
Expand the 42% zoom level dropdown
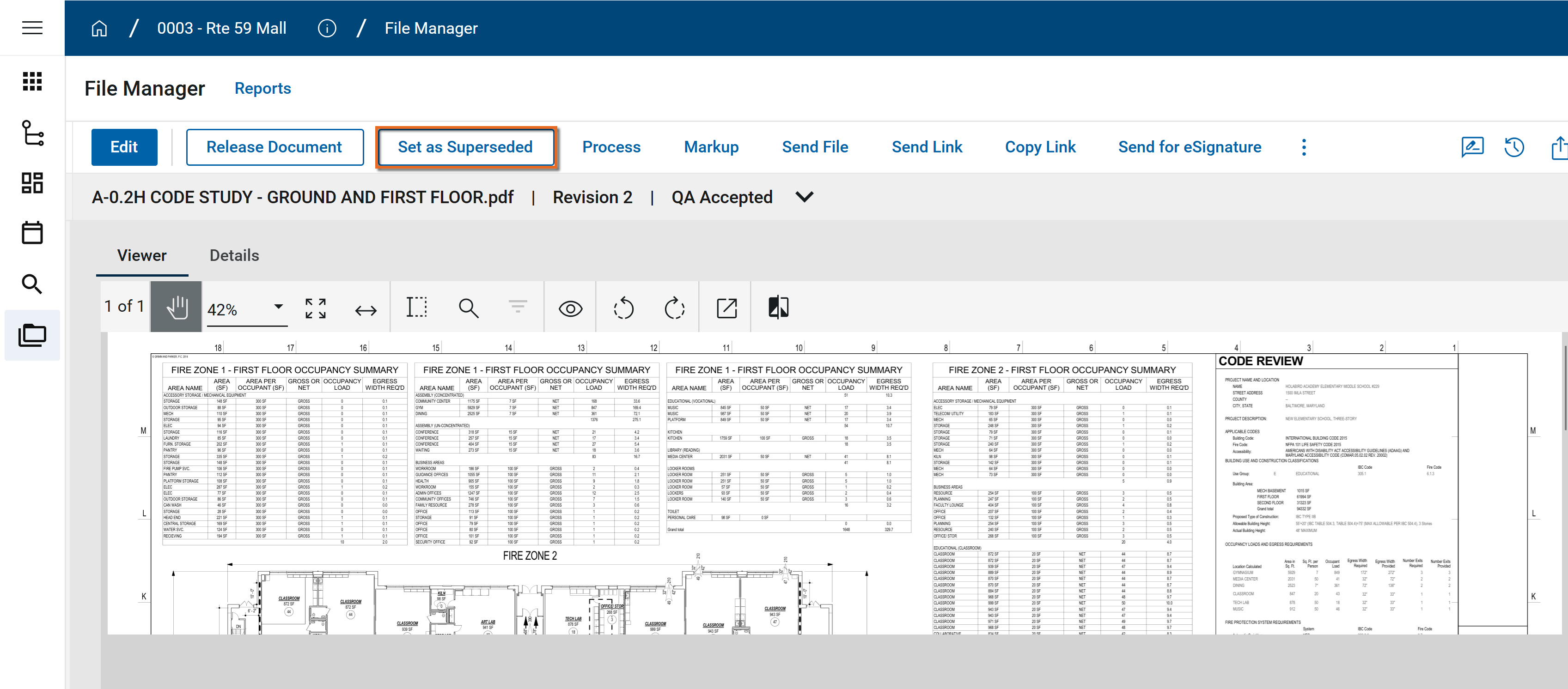[278, 307]
